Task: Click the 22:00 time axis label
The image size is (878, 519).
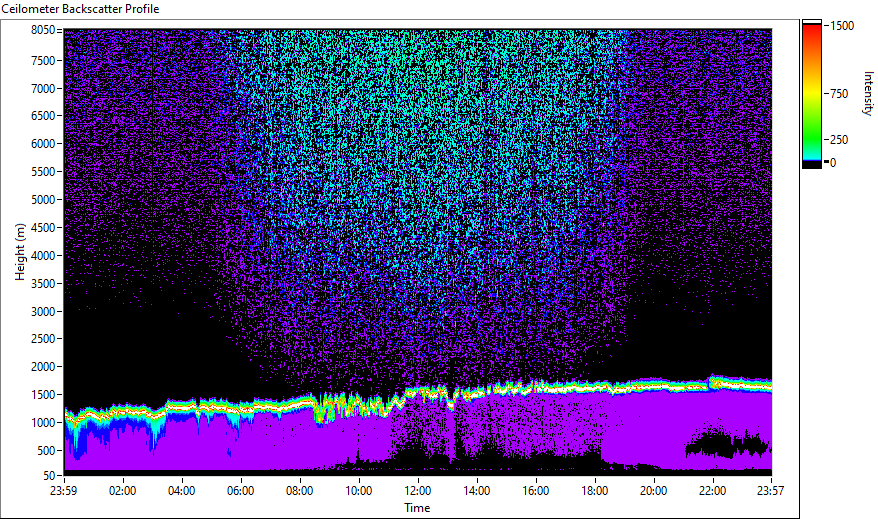Action: pyautogui.click(x=713, y=491)
